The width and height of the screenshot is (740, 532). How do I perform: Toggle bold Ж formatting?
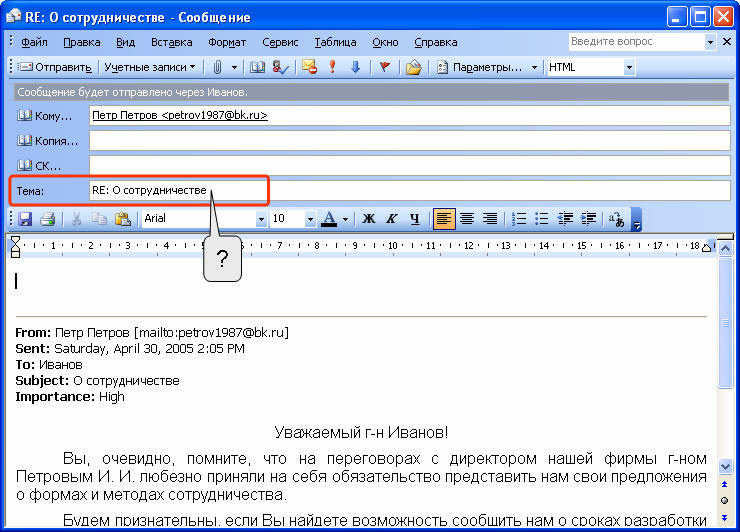click(369, 219)
